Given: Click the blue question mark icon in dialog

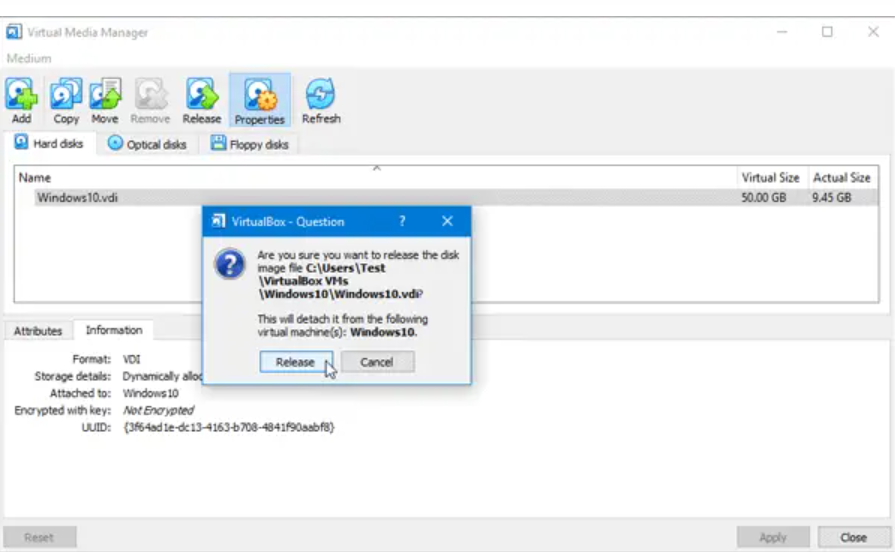Looking at the screenshot, I should [x=229, y=264].
